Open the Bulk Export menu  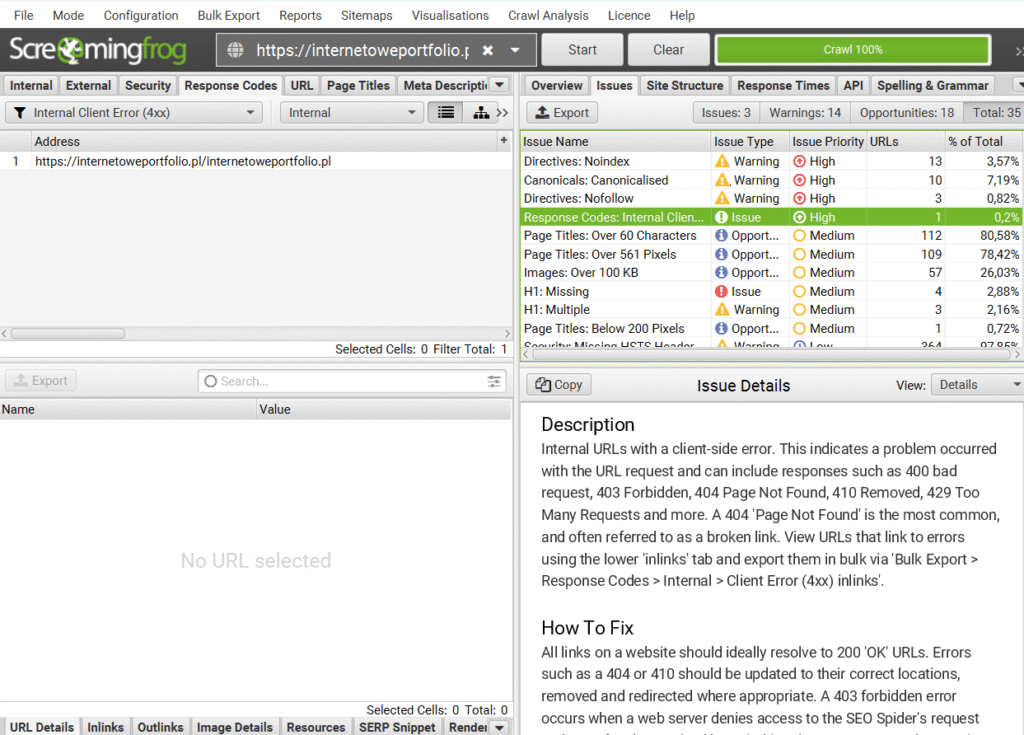tap(228, 16)
